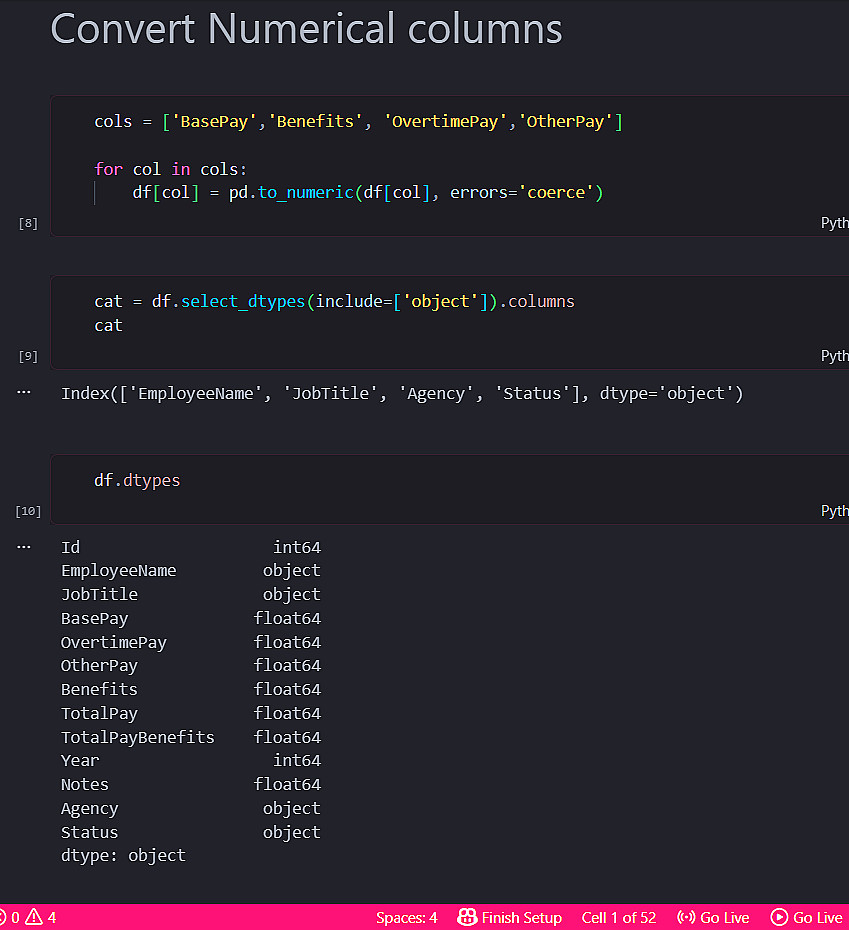Click the errors count icon in status bar
Viewport: 849px width, 930px height.
3,917
